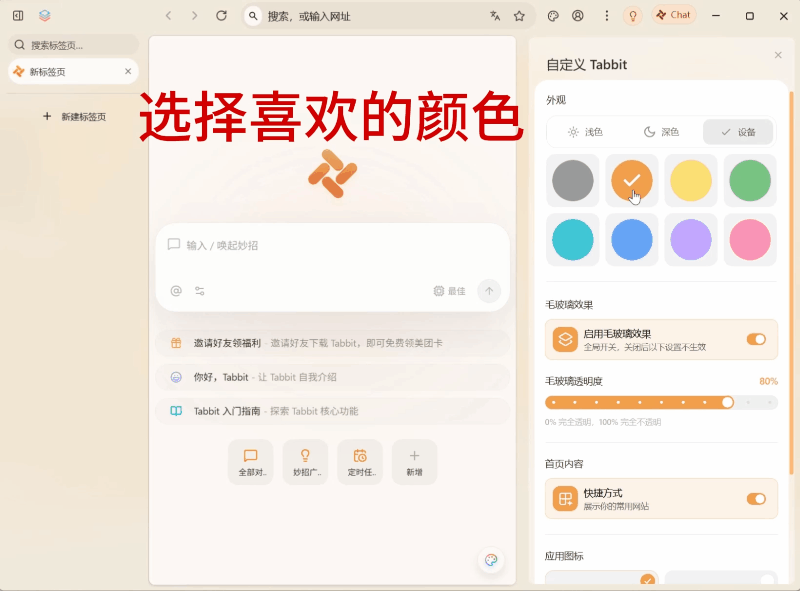Click 邀请好友领福利 suggestion
The width and height of the screenshot is (800, 591).
[x=333, y=343]
